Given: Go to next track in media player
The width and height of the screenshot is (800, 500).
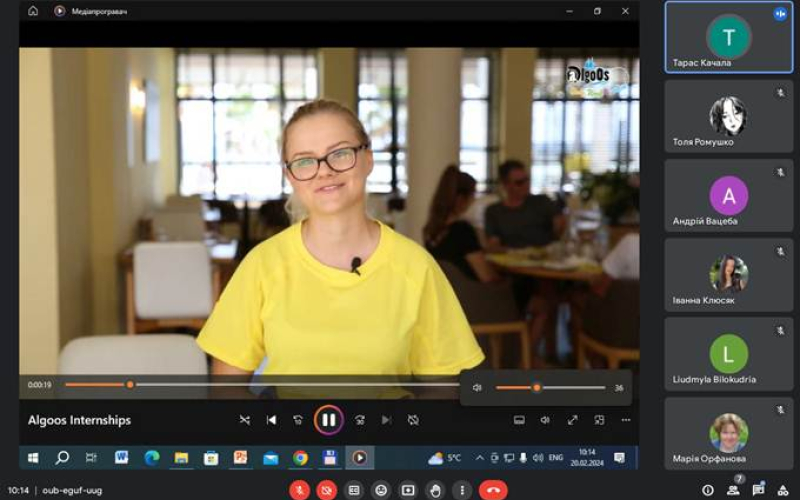Looking at the screenshot, I should click(387, 420).
